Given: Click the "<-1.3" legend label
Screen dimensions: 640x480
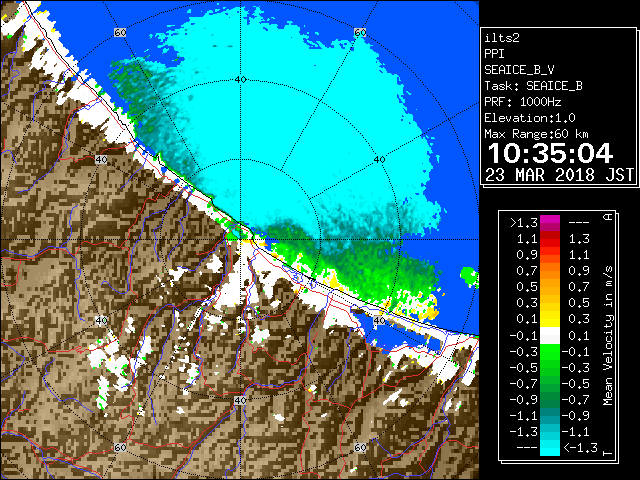Looking at the screenshot, I should tap(580, 447).
